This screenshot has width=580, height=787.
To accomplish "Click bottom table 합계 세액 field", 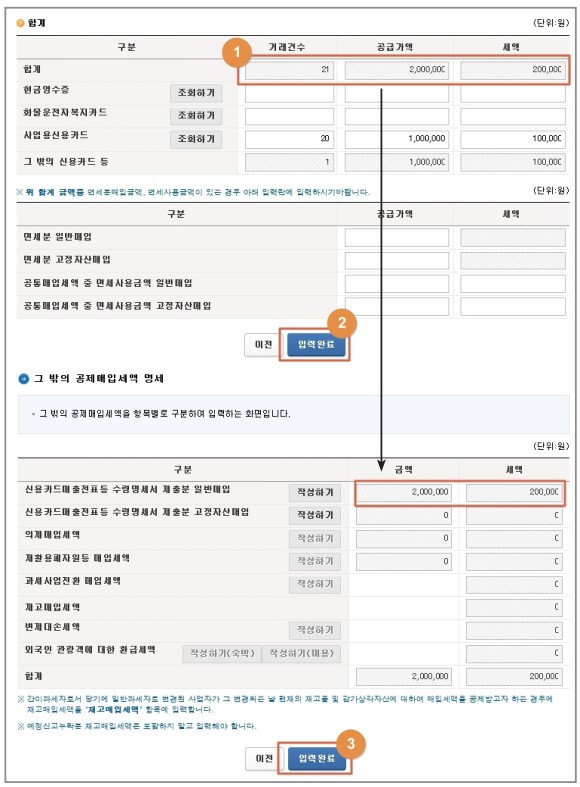I will 514,677.
